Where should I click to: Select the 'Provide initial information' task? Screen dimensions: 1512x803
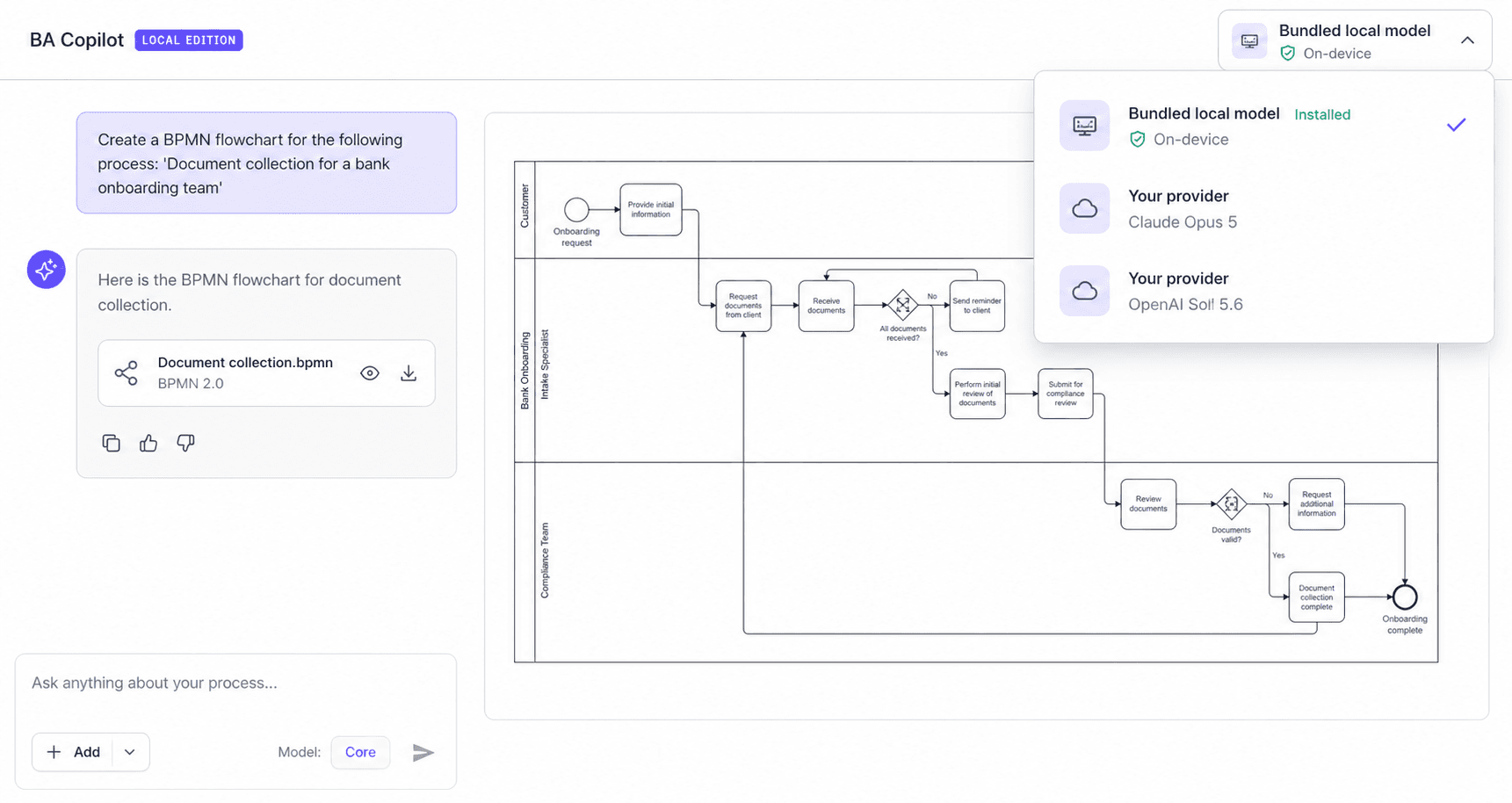pos(651,209)
